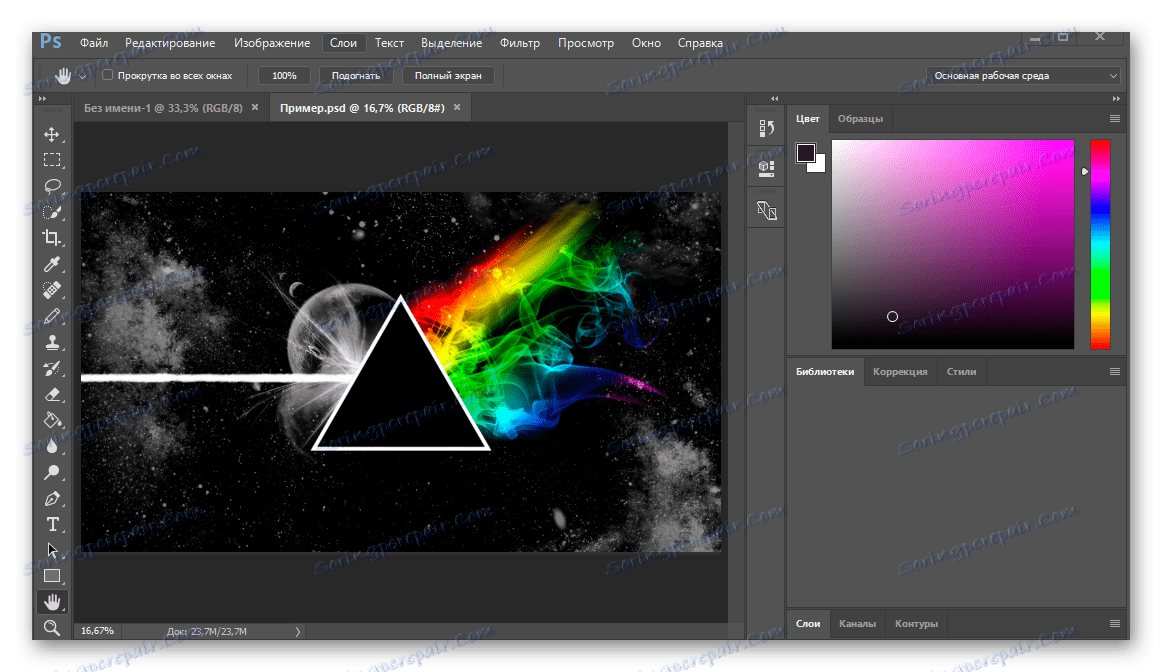Close the 'Без имени-1' document tab

click(x=255, y=107)
